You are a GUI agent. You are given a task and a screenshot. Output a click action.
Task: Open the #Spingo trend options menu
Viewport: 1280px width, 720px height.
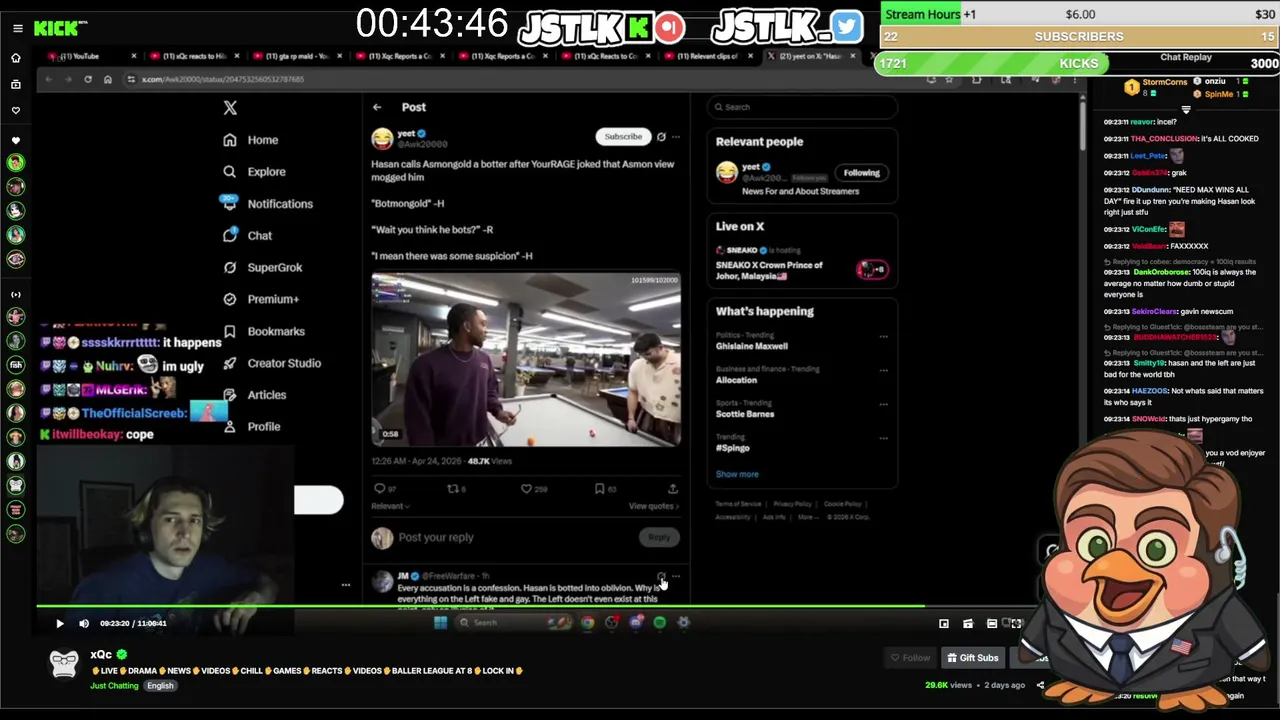(x=883, y=439)
